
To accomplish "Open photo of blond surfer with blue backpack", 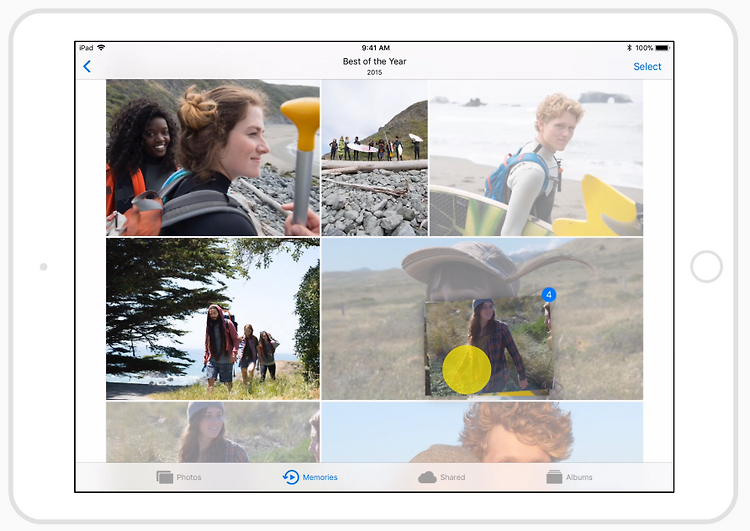I will 536,157.
